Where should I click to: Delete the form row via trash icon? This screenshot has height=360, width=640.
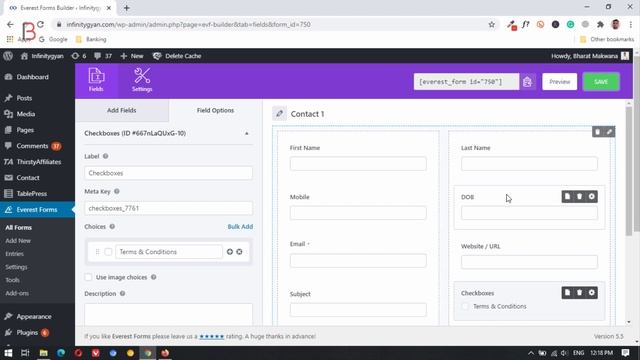click(x=598, y=132)
